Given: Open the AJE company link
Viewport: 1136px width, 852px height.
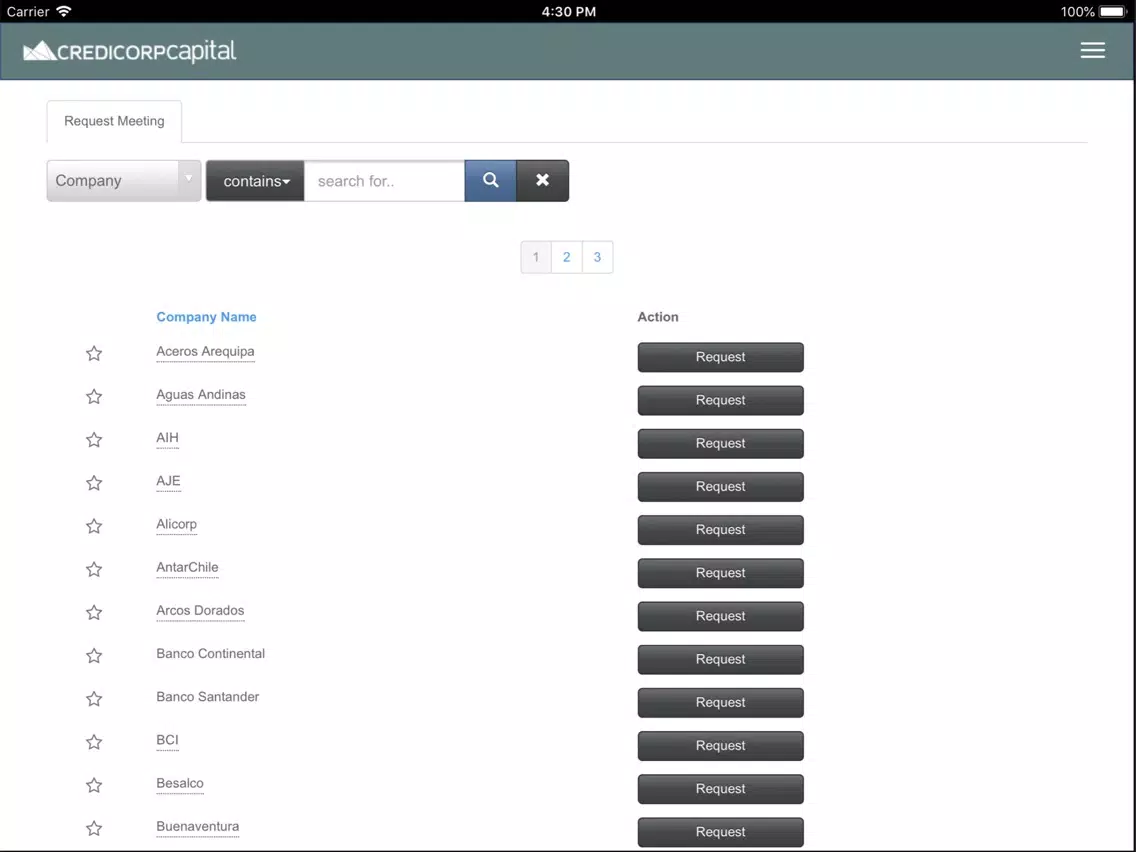Looking at the screenshot, I should (x=168, y=481).
